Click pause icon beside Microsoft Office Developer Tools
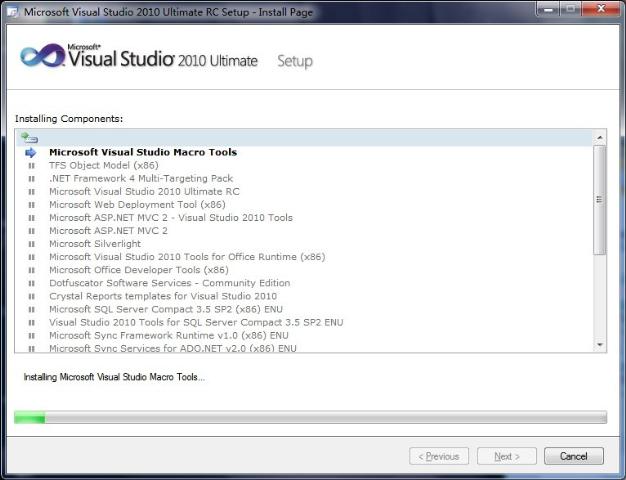 point(32,270)
